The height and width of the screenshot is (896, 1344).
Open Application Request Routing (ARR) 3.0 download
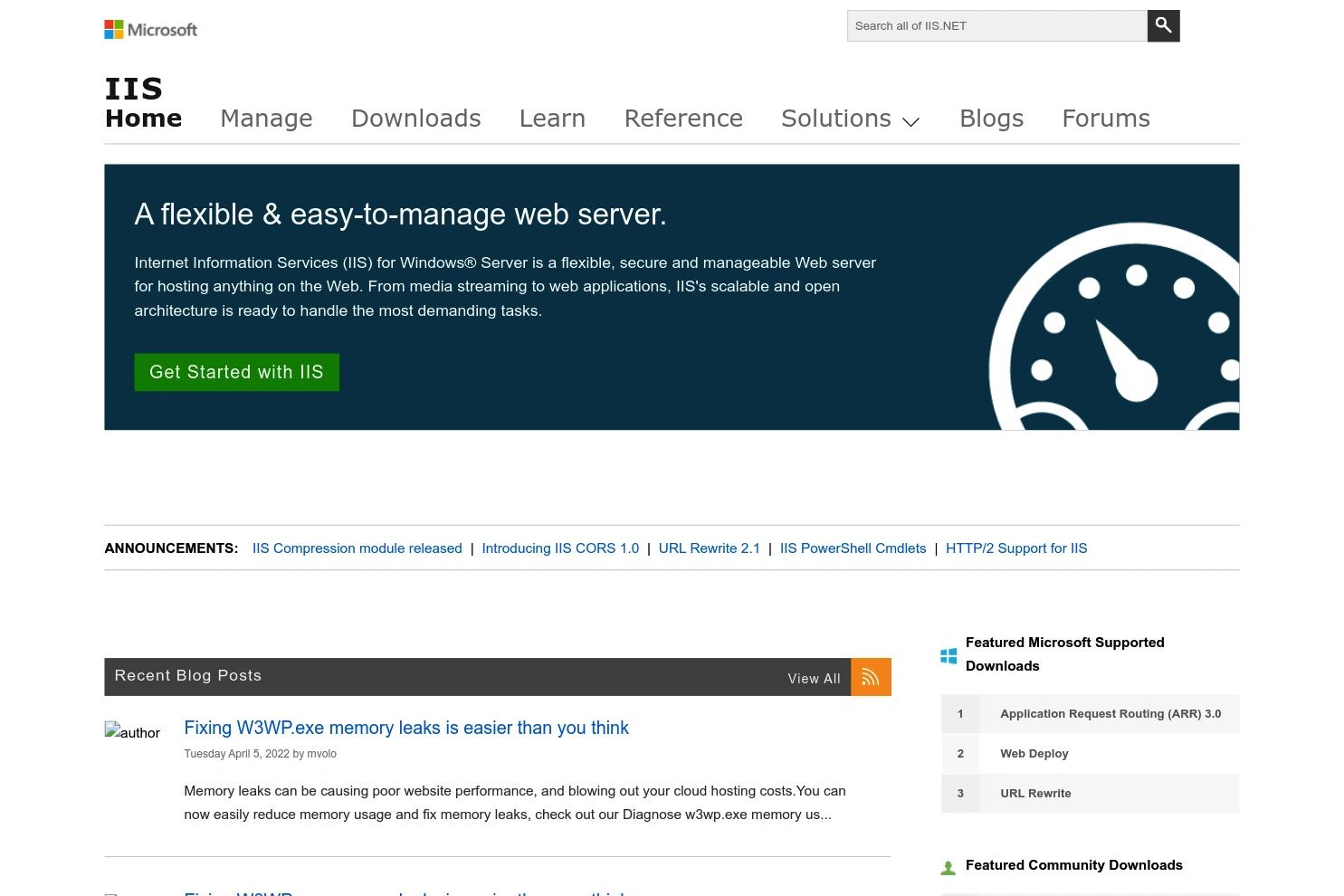(x=1110, y=714)
